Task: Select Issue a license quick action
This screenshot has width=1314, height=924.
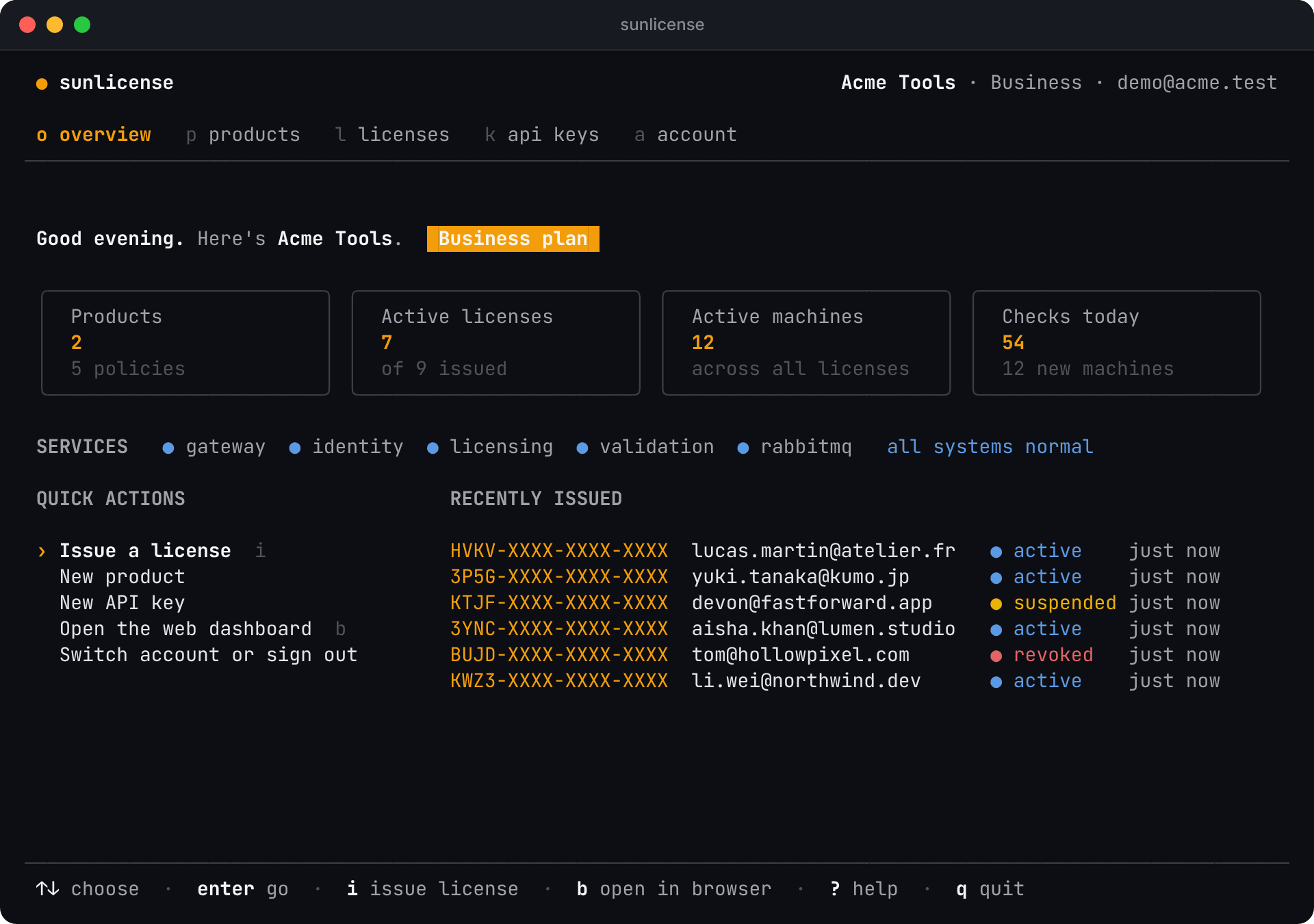Action: (x=145, y=551)
